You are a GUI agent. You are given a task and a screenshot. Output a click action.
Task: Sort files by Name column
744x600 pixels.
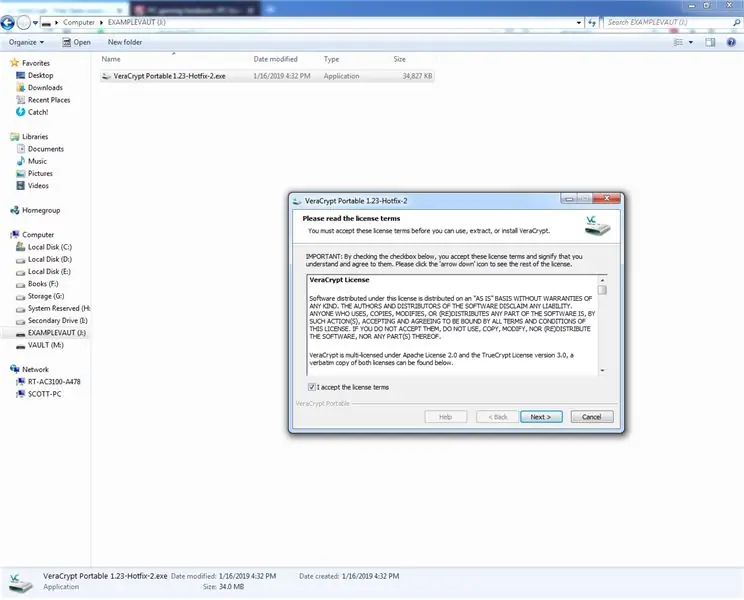[111, 59]
